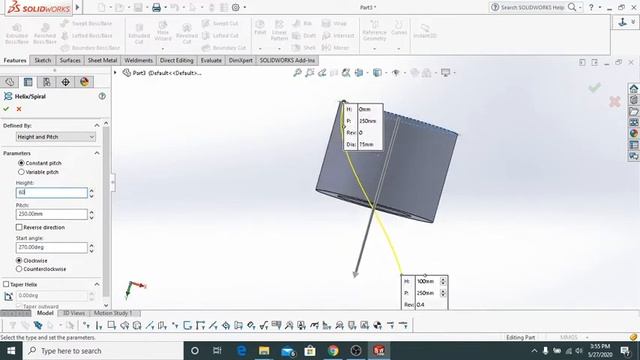Click the Height input field
The width and height of the screenshot is (640, 360).
(52, 193)
